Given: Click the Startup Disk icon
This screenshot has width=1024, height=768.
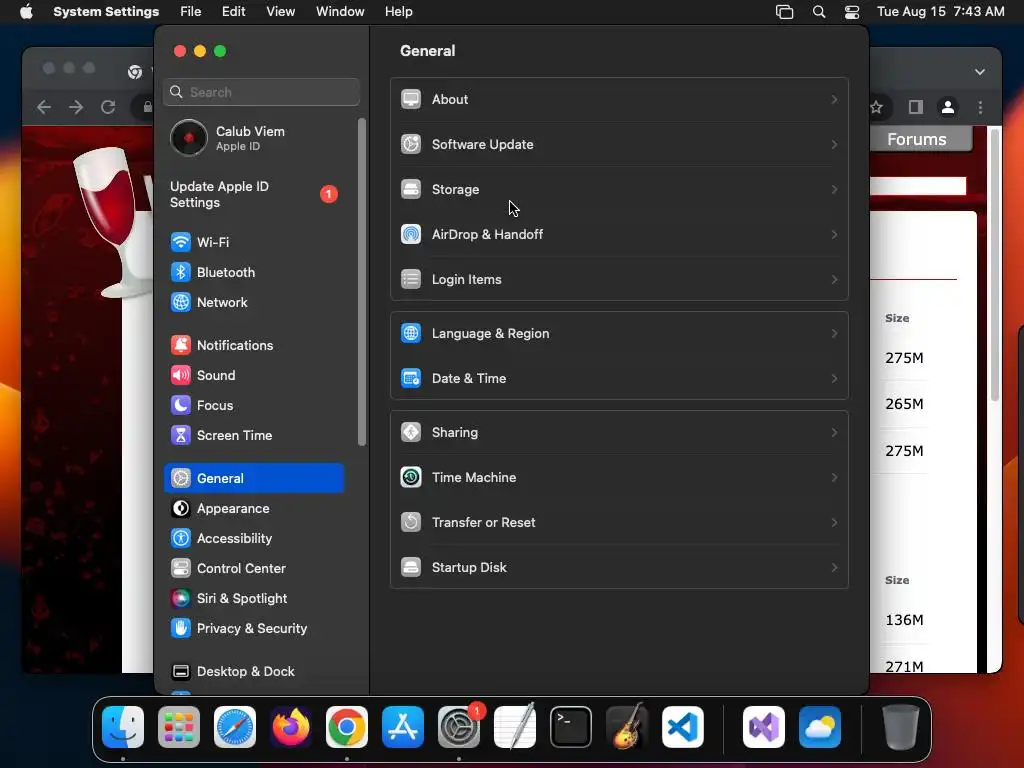Looking at the screenshot, I should tap(411, 567).
